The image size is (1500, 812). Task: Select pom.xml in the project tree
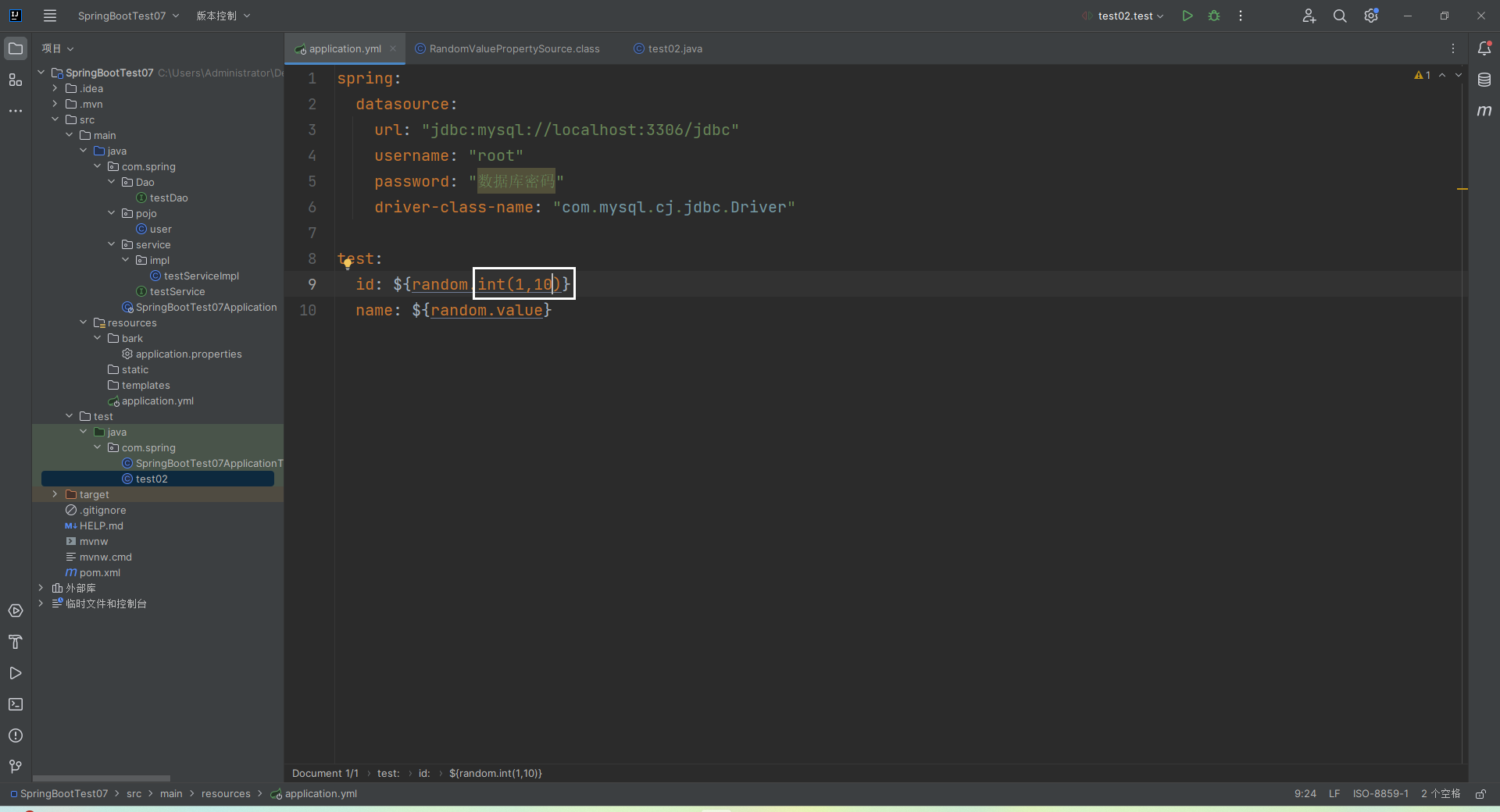click(x=99, y=572)
